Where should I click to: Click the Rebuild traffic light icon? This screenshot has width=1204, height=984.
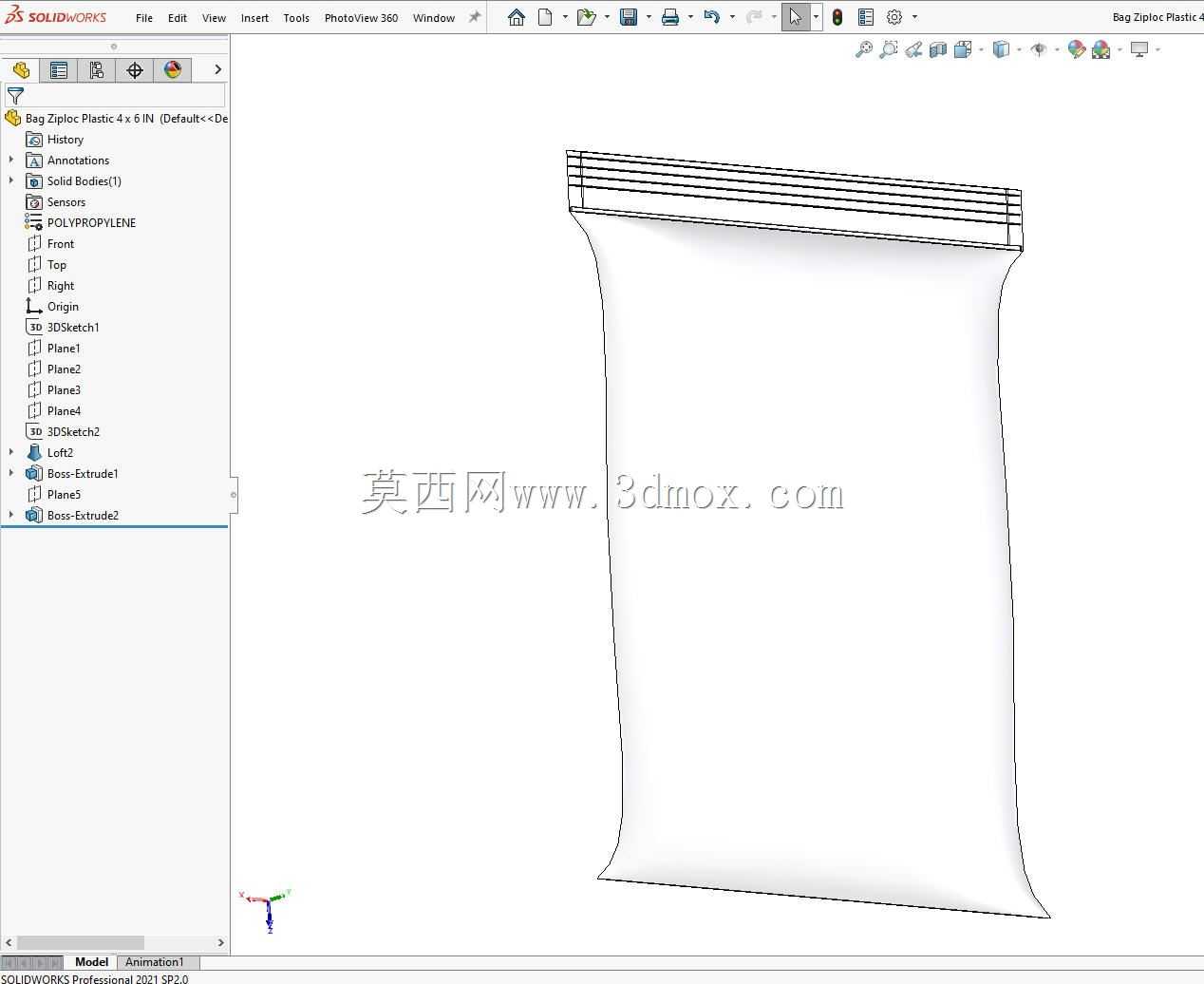[x=837, y=17]
